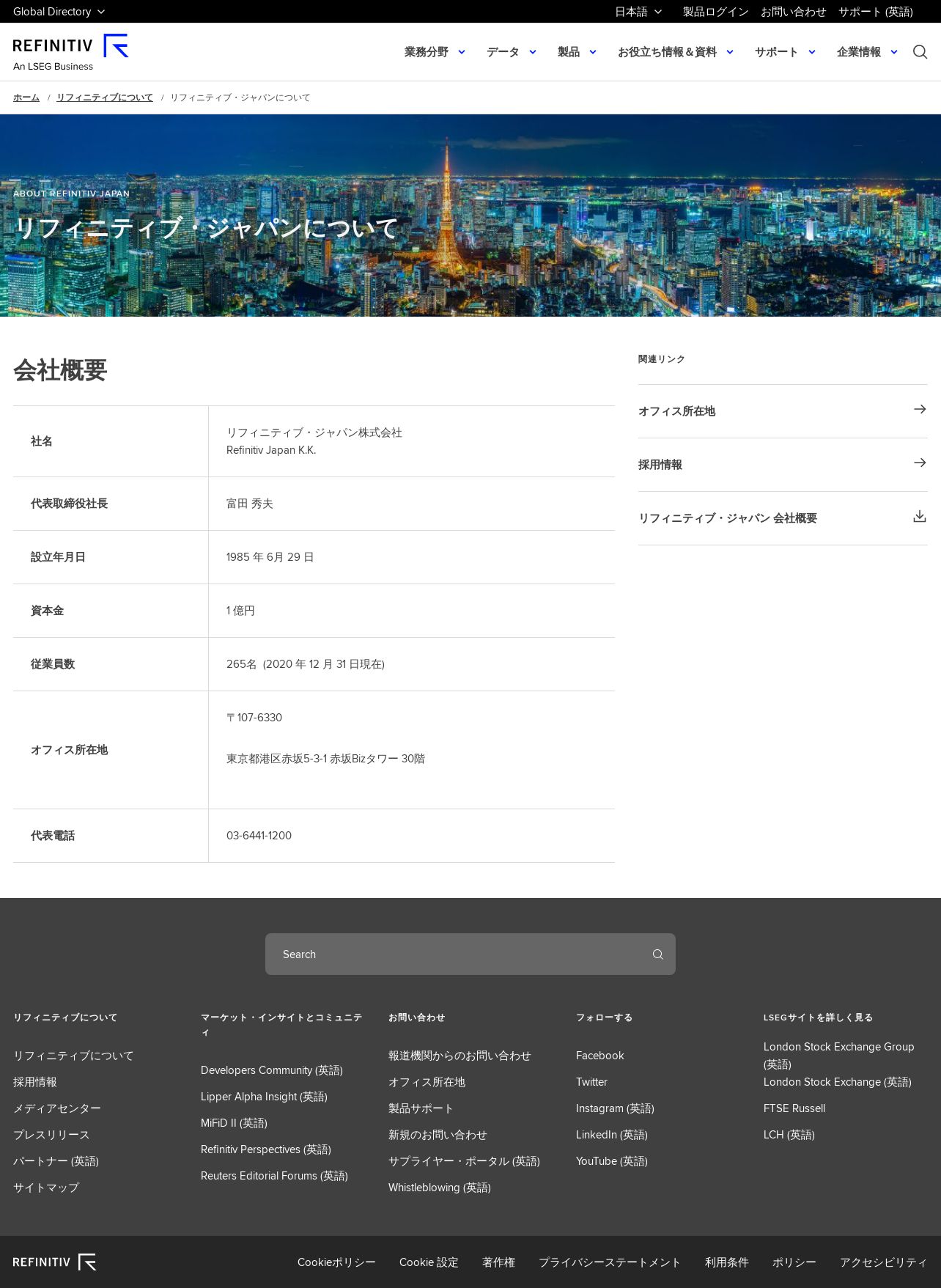The width and height of the screenshot is (941, 1288).
Task: Expand the 業務分野 menu chevron
Action: pos(462,52)
